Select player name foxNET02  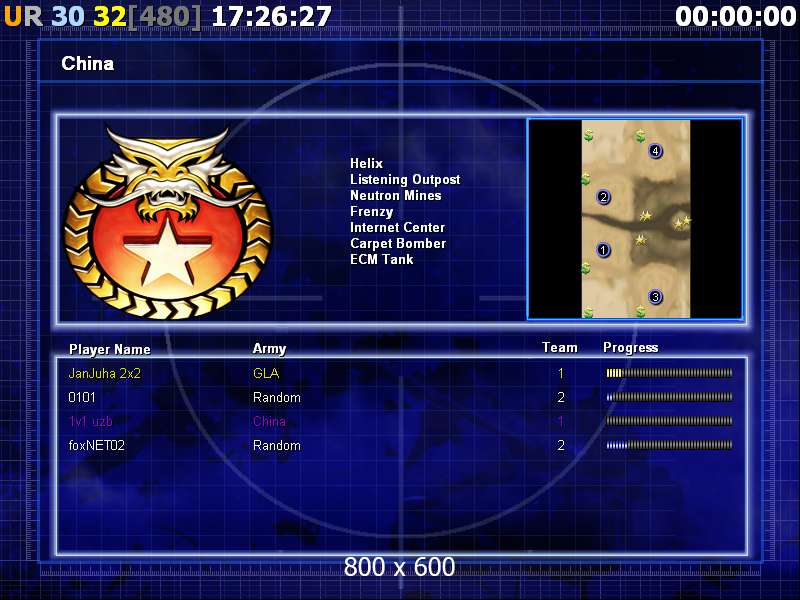(96, 445)
